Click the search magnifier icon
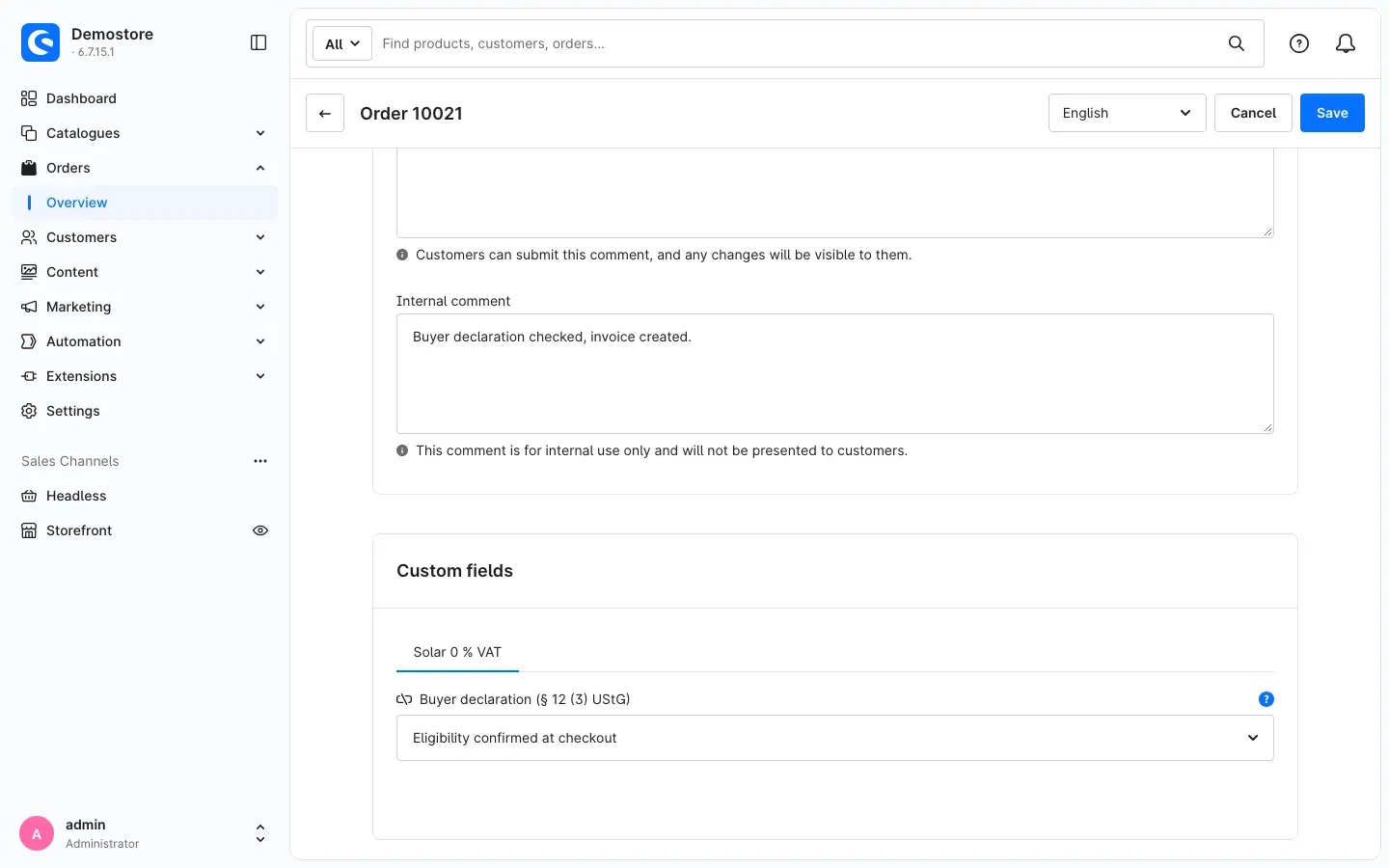The height and width of the screenshot is (868, 1389). 1237,43
